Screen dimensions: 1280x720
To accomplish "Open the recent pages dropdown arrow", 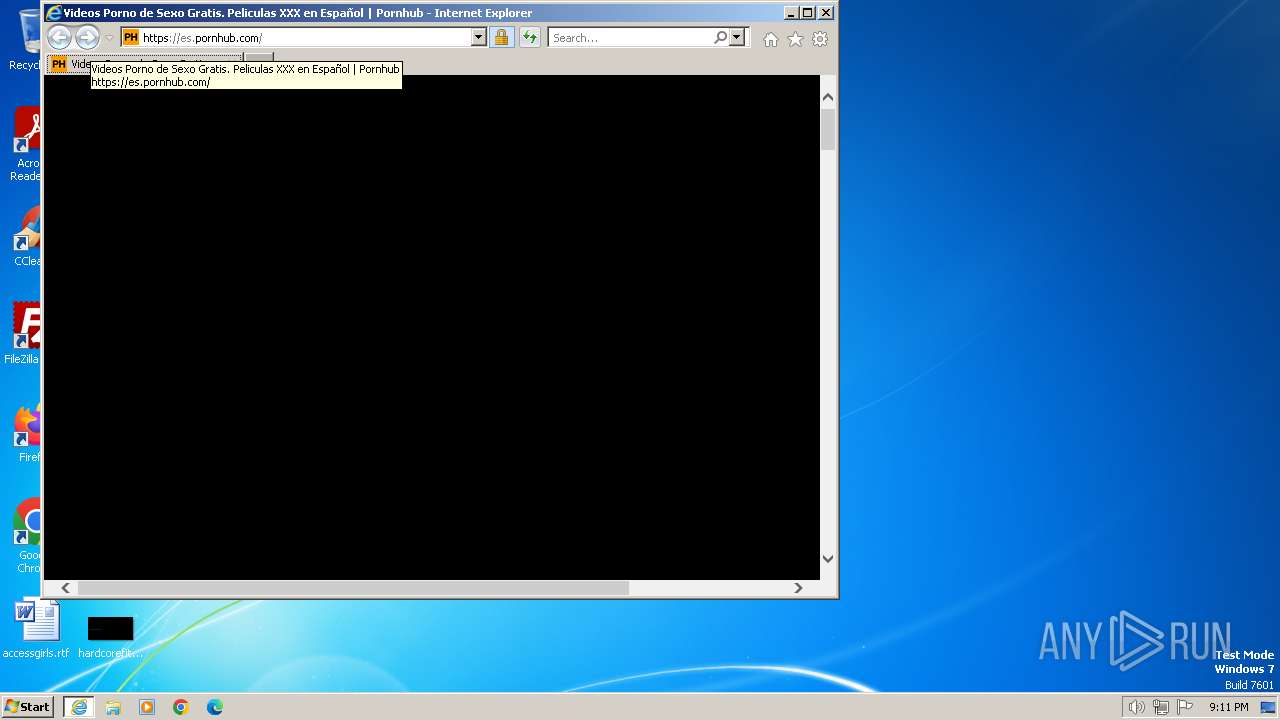I will [109, 38].
